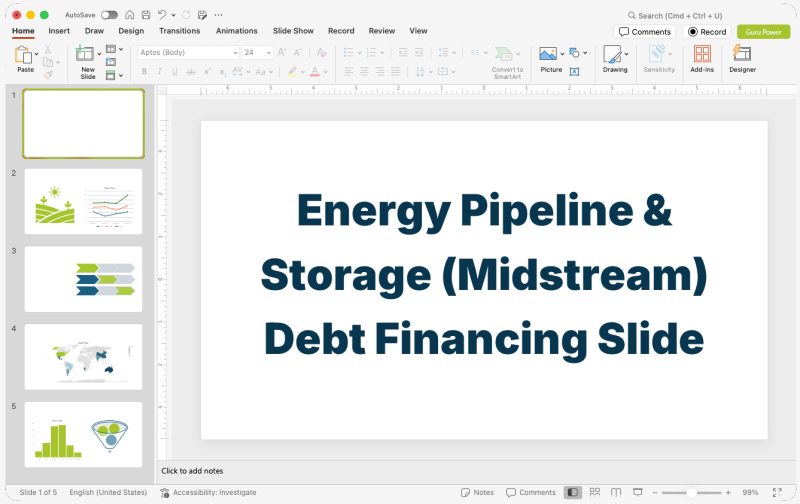Open the Slide Show tab

pyautogui.click(x=293, y=31)
